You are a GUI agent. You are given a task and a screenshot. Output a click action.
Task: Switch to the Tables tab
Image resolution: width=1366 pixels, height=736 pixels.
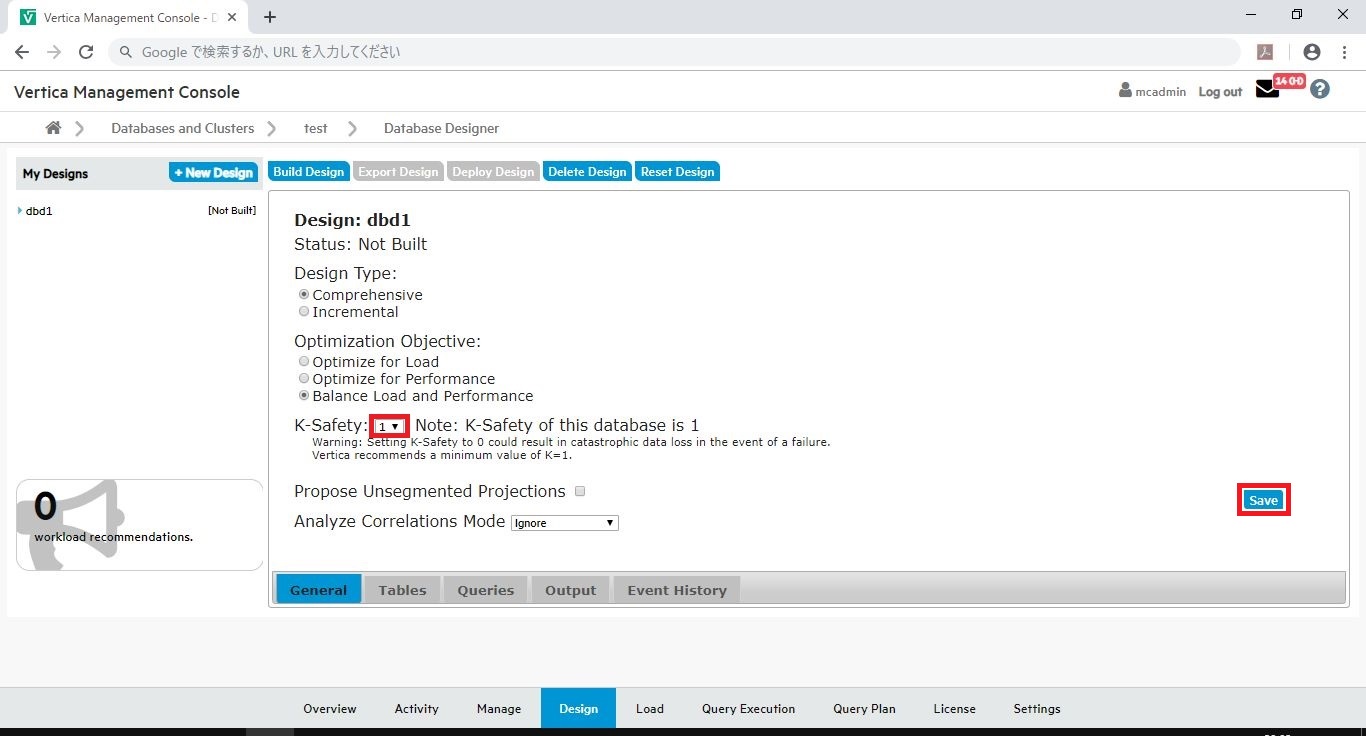pyautogui.click(x=402, y=590)
